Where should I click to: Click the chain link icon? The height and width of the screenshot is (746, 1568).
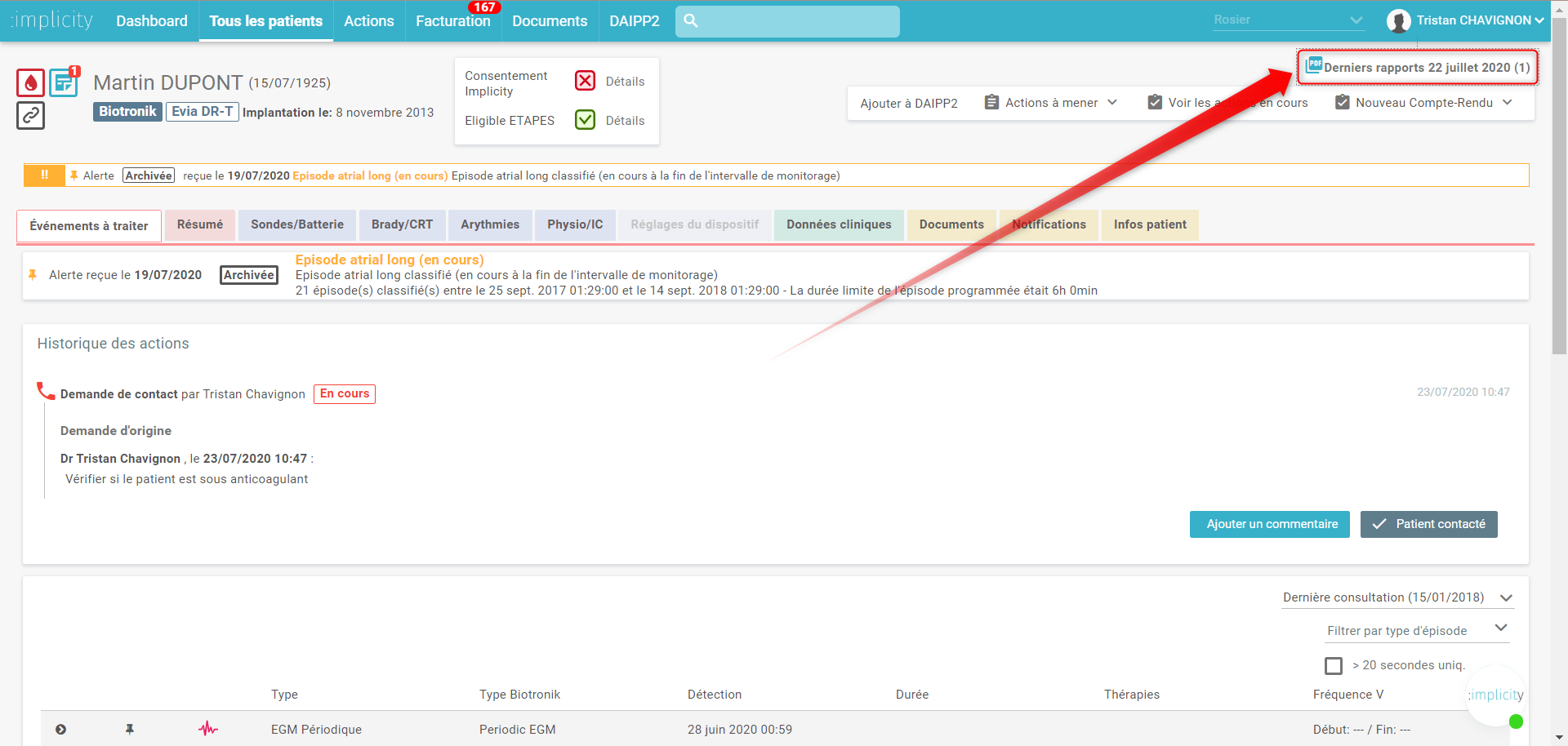click(30, 115)
